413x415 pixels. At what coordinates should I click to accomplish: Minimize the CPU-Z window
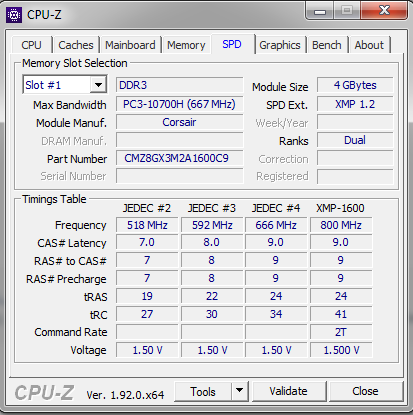coord(320,11)
